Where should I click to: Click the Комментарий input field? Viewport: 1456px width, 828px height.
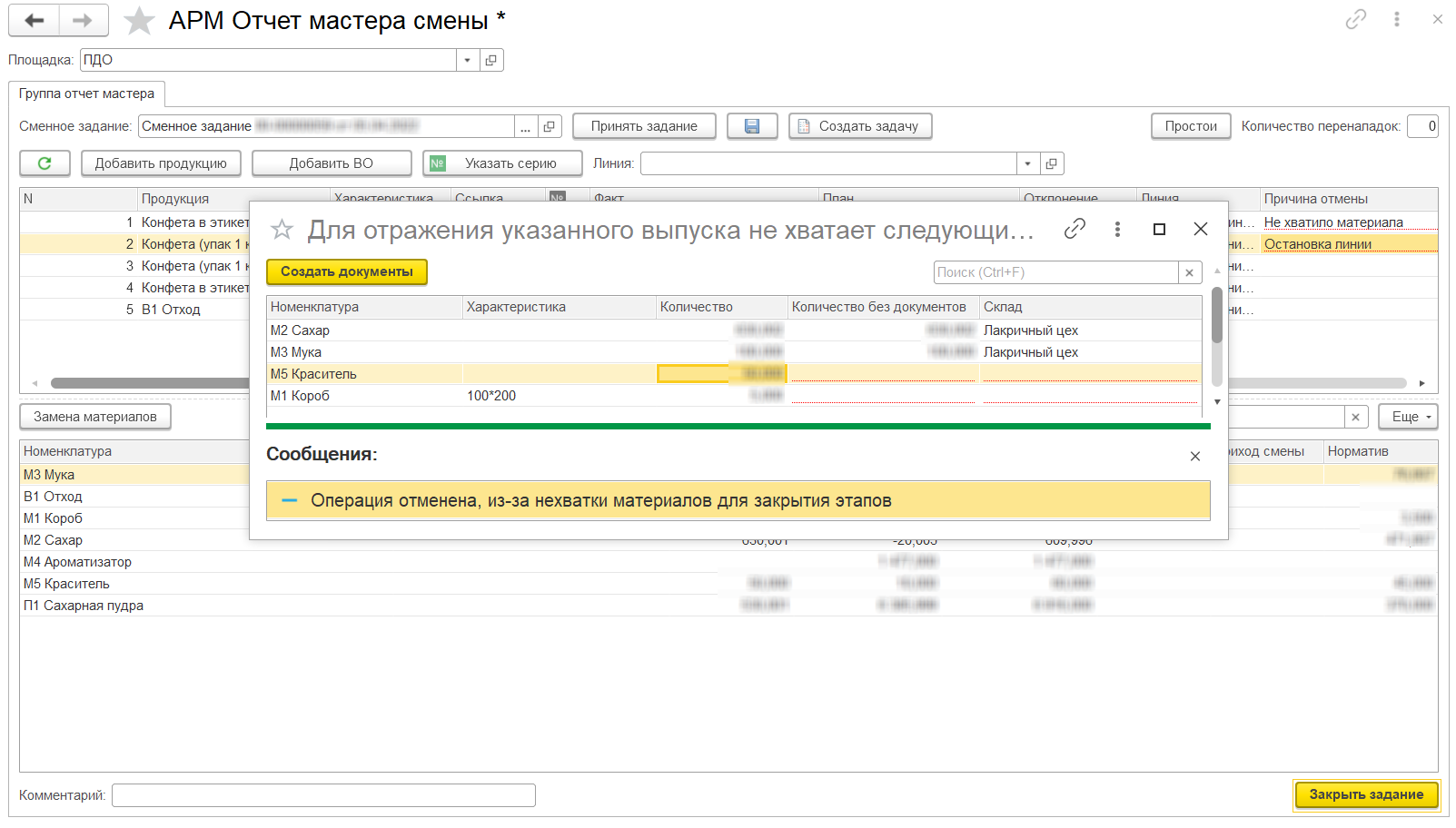(323, 795)
